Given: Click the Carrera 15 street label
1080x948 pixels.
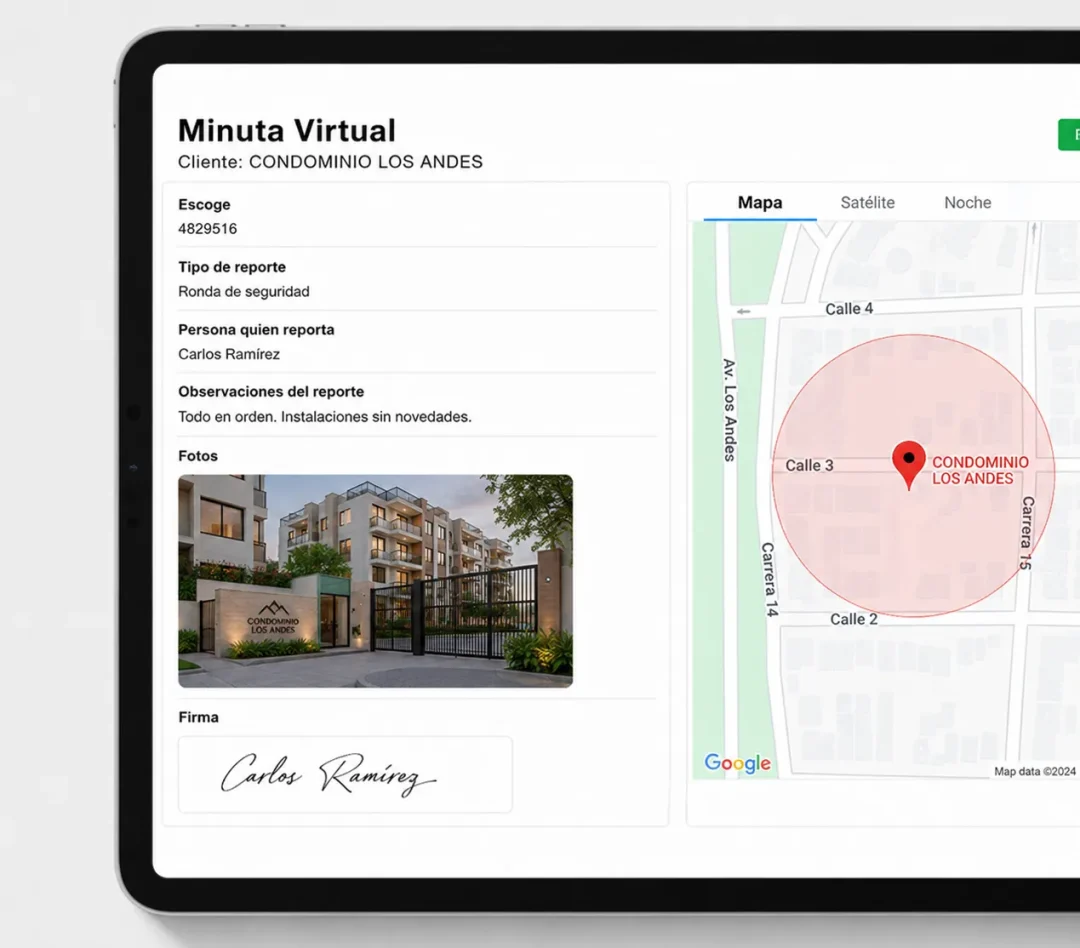Looking at the screenshot, I should pos(1026,533).
